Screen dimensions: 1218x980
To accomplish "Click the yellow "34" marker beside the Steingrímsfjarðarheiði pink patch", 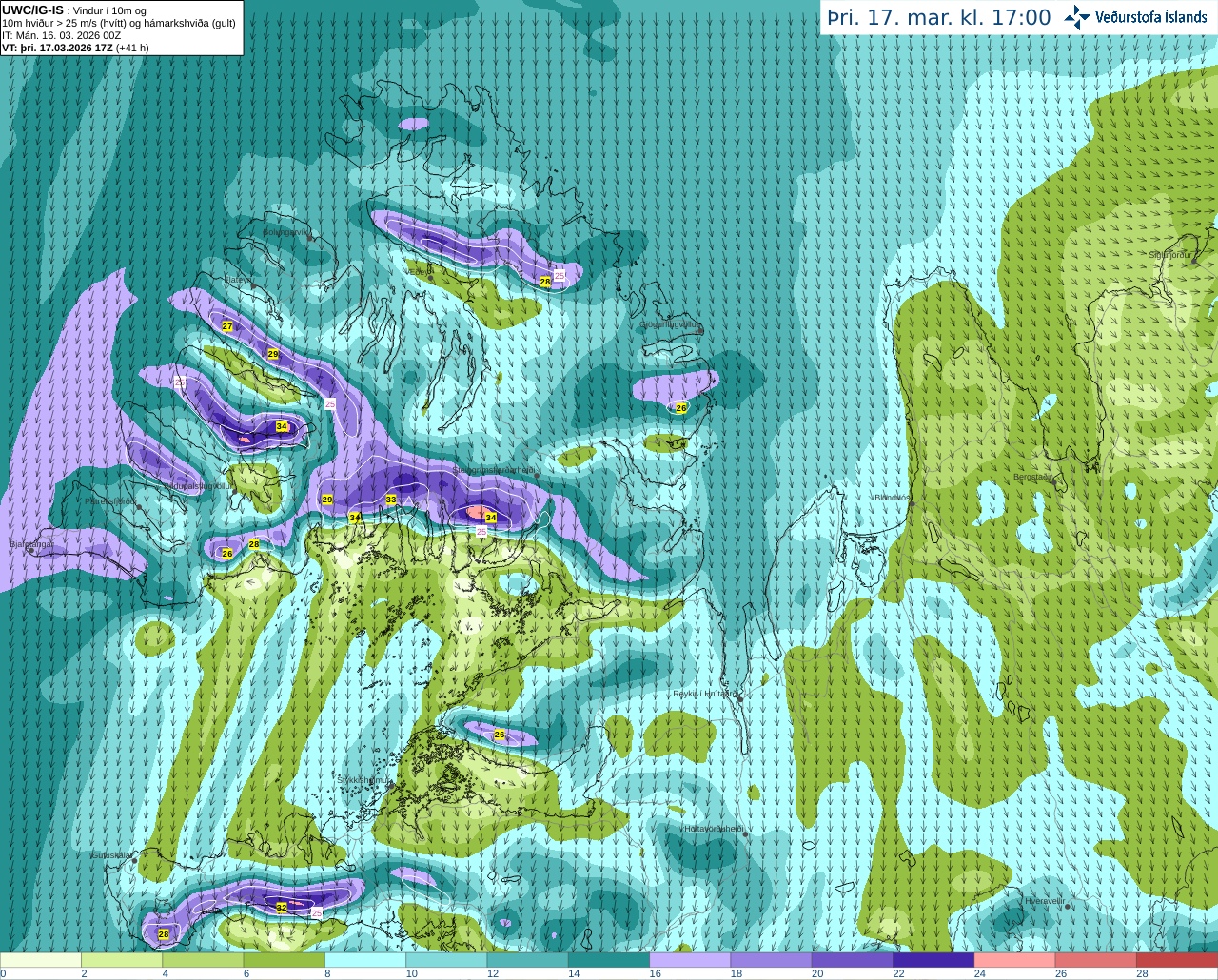I will pyautogui.click(x=491, y=518).
